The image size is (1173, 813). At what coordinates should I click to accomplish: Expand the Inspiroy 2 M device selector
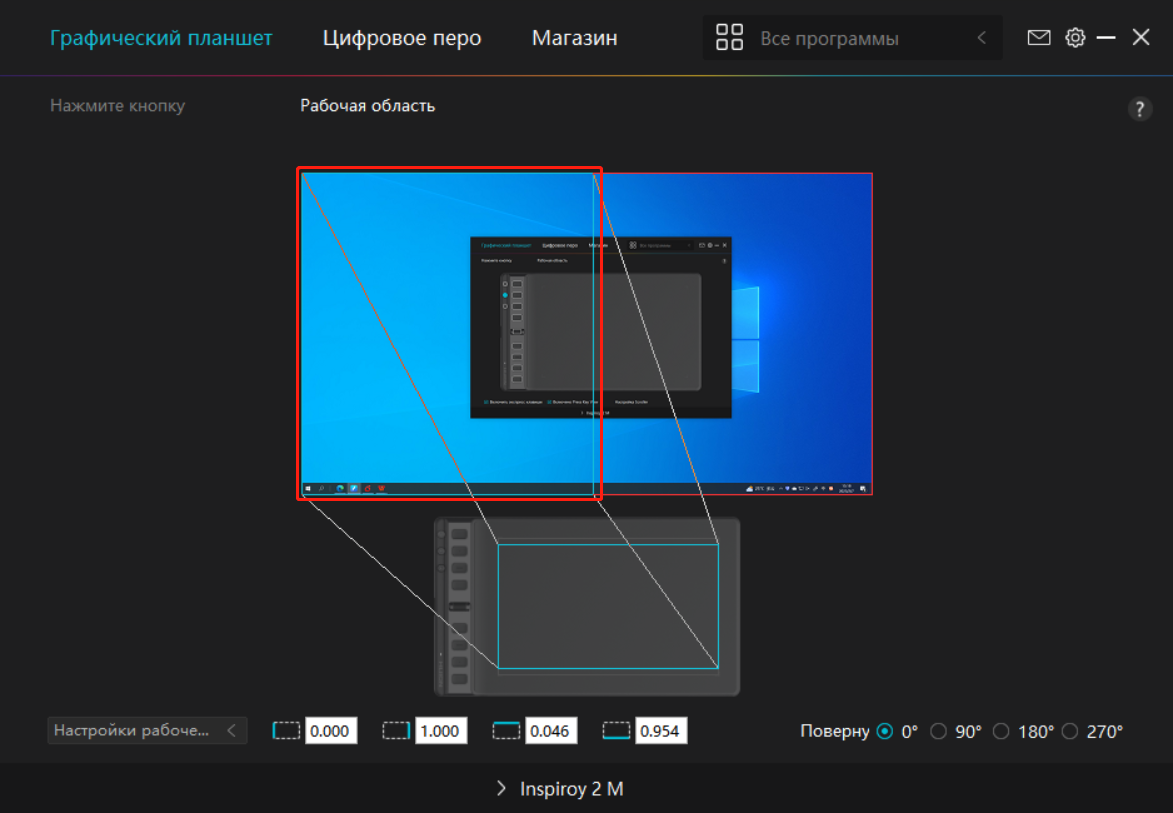pyautogui.click(x=560, y=789)
